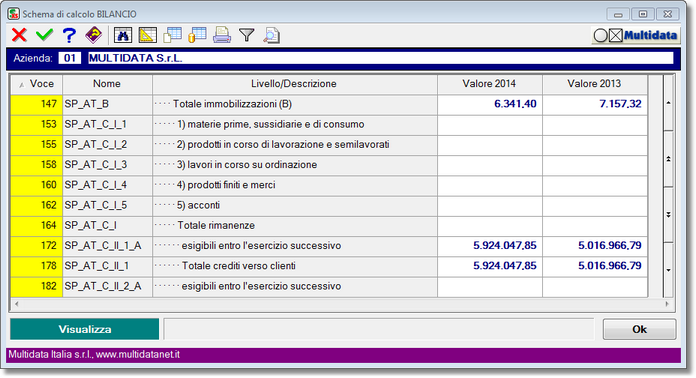
Task: Click the copy table to document icon
Action: point(172,35)
